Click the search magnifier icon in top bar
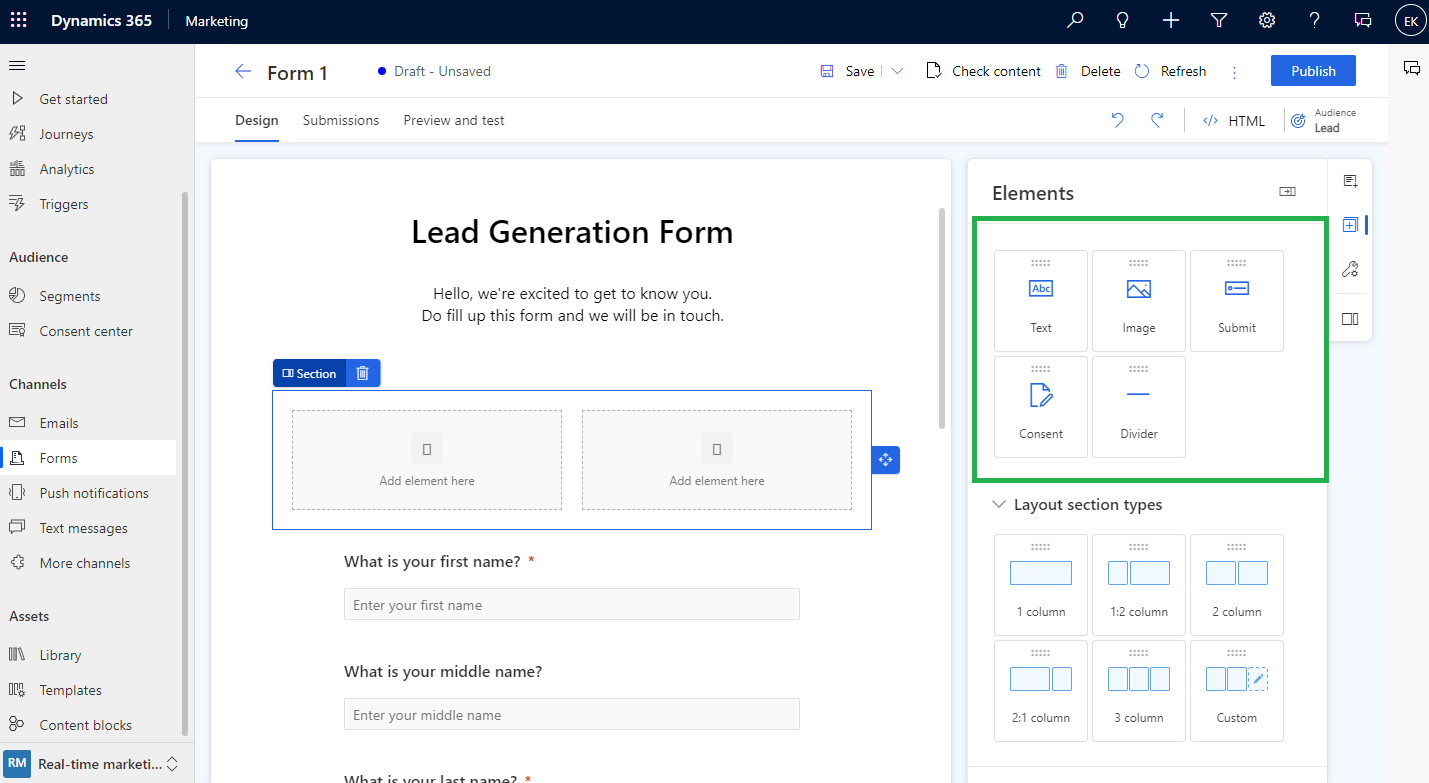This screenshot has height=783, width=1429. [1075, 20]
